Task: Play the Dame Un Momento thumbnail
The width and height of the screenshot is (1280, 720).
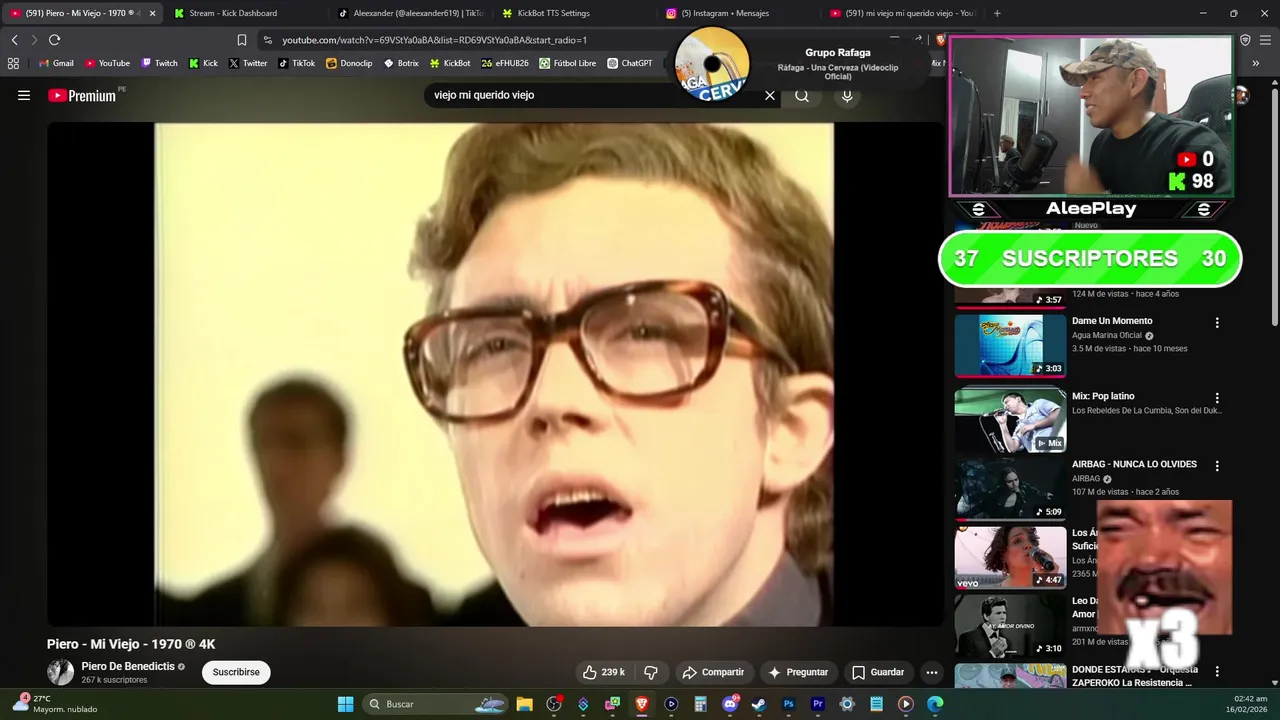Action: 1010,346
